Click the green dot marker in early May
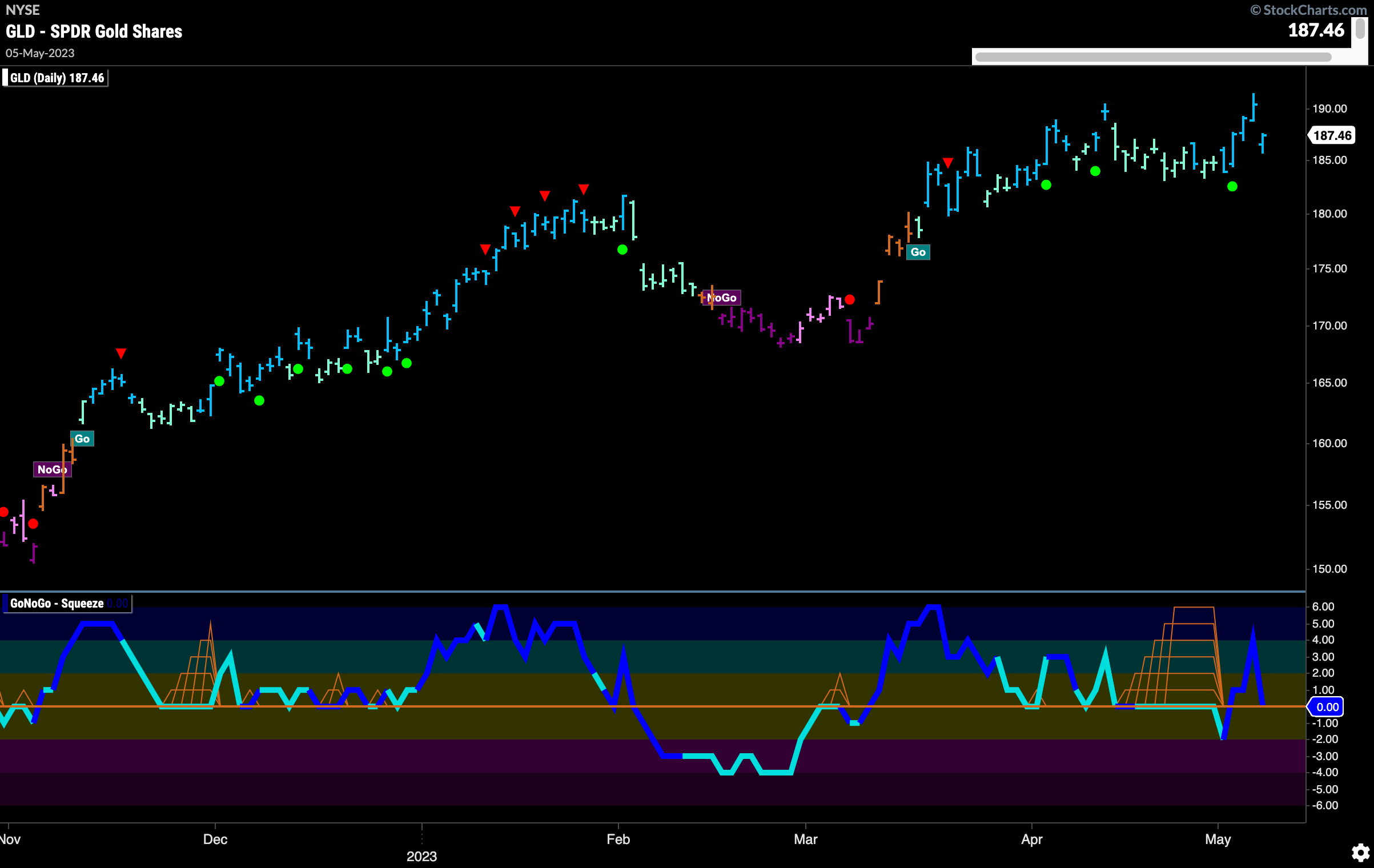Viewport: 1374px width, 868px height. point(1232,186)
